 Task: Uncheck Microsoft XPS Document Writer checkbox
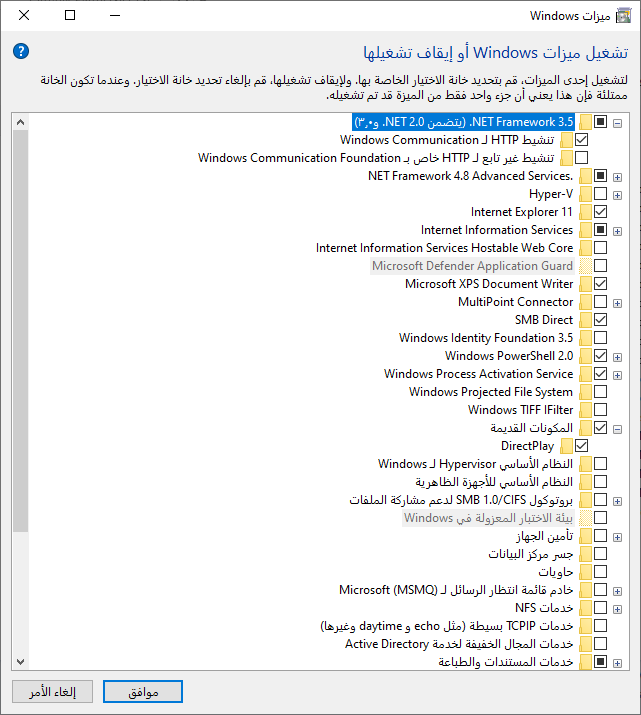[x=600, y=284]
